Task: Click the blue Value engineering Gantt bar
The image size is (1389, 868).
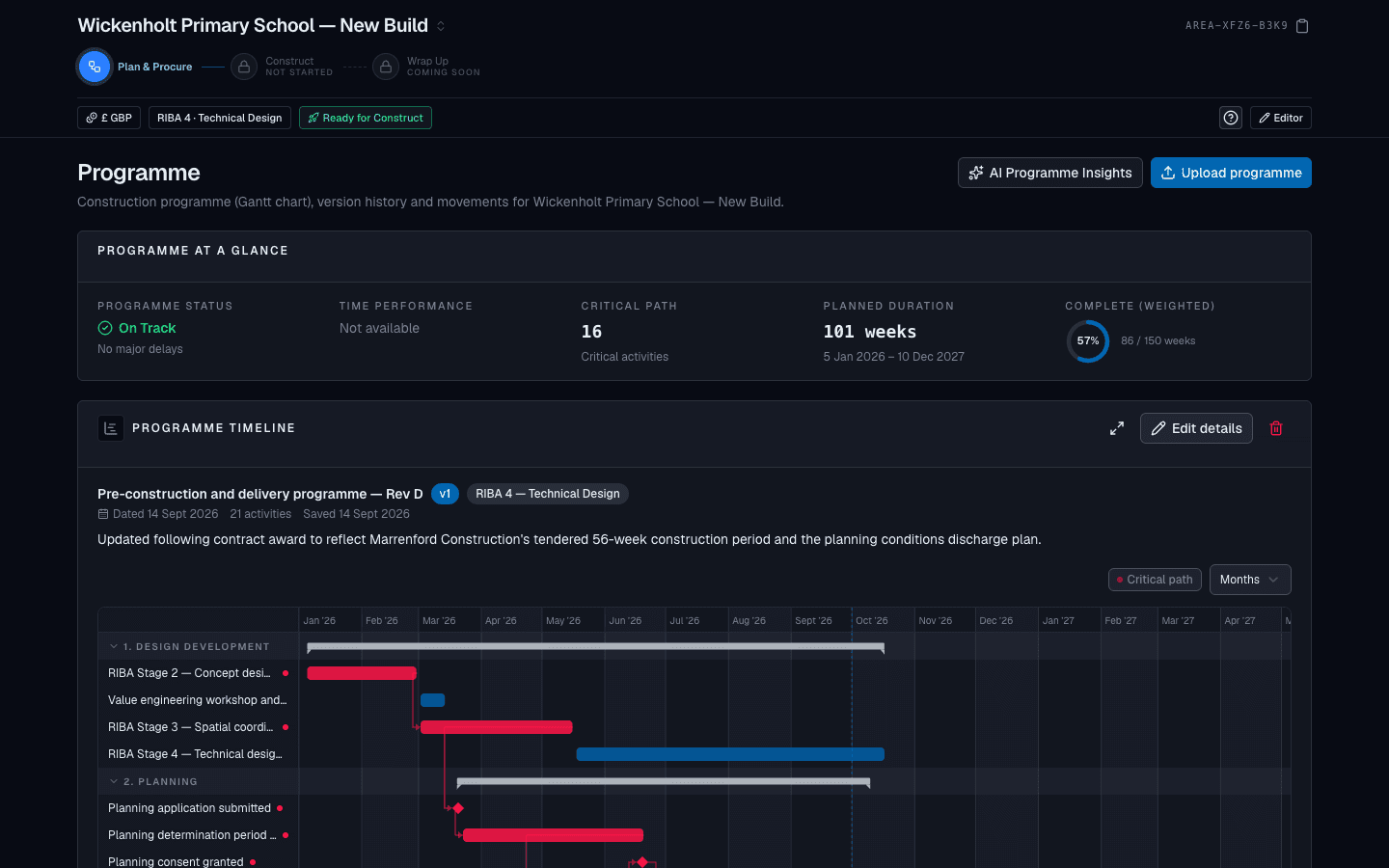Action: click(x=433, y=700)
